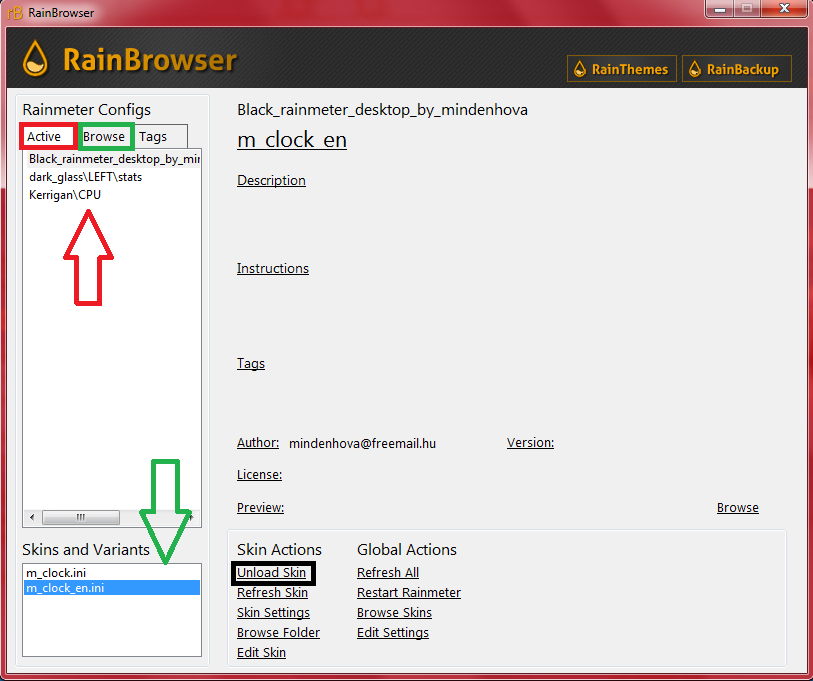Viewport: 813px width, 681px height.
Task: Click Browse link beside Preview
Action: click(738, 508)
